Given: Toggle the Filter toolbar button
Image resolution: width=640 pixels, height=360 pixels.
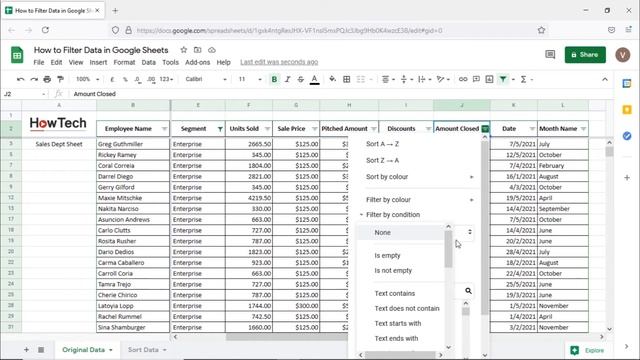Looking at the screenshot, I should tap(503, 79).
